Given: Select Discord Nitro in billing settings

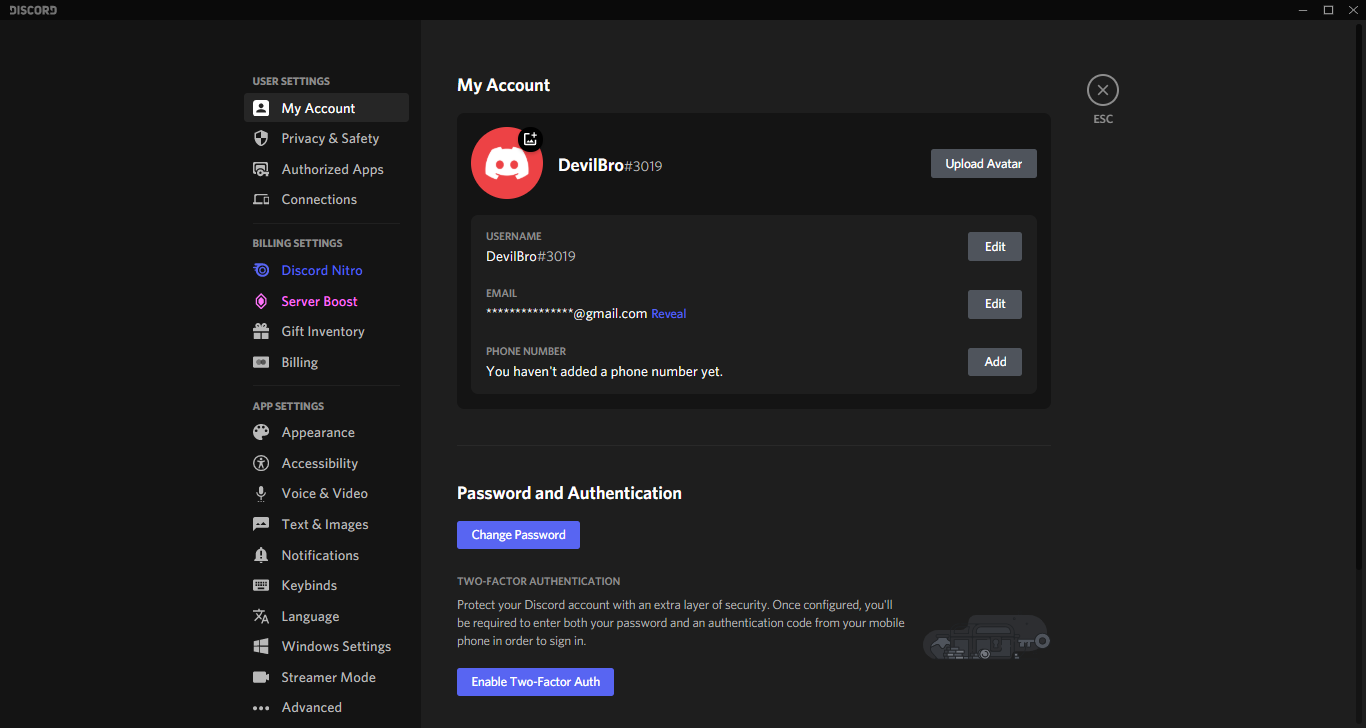Looking at the screenshot, I should click(326, 270).
